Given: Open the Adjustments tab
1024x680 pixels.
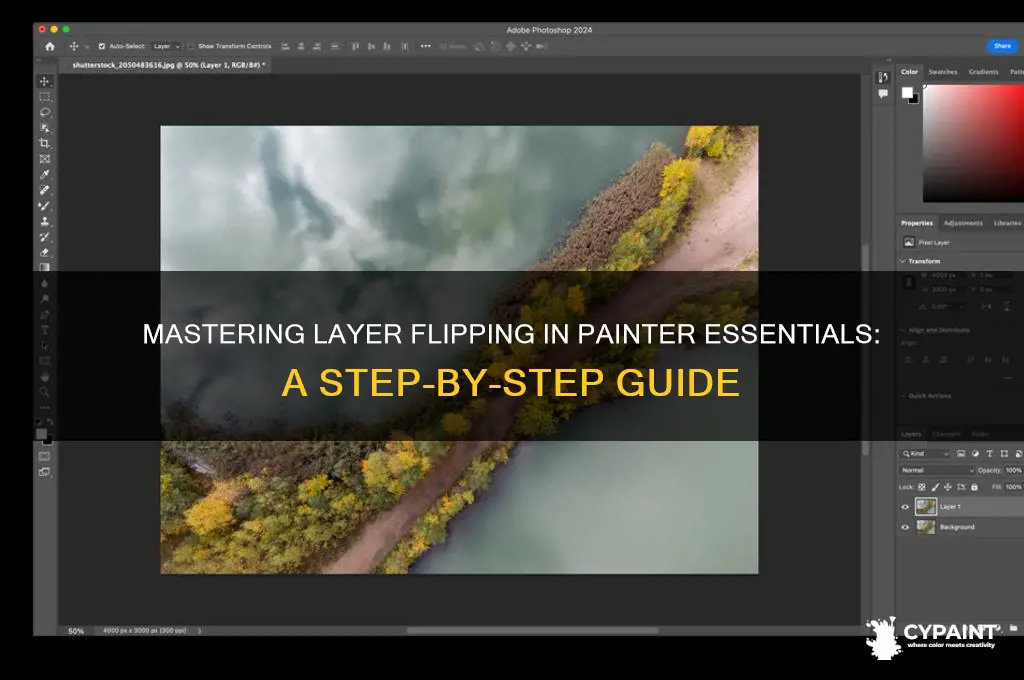Looking at the screenshot, I should point(963,223).
